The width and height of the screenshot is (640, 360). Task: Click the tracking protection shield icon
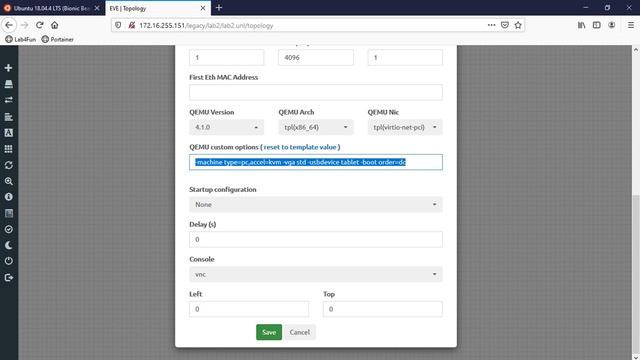[118, 25]
